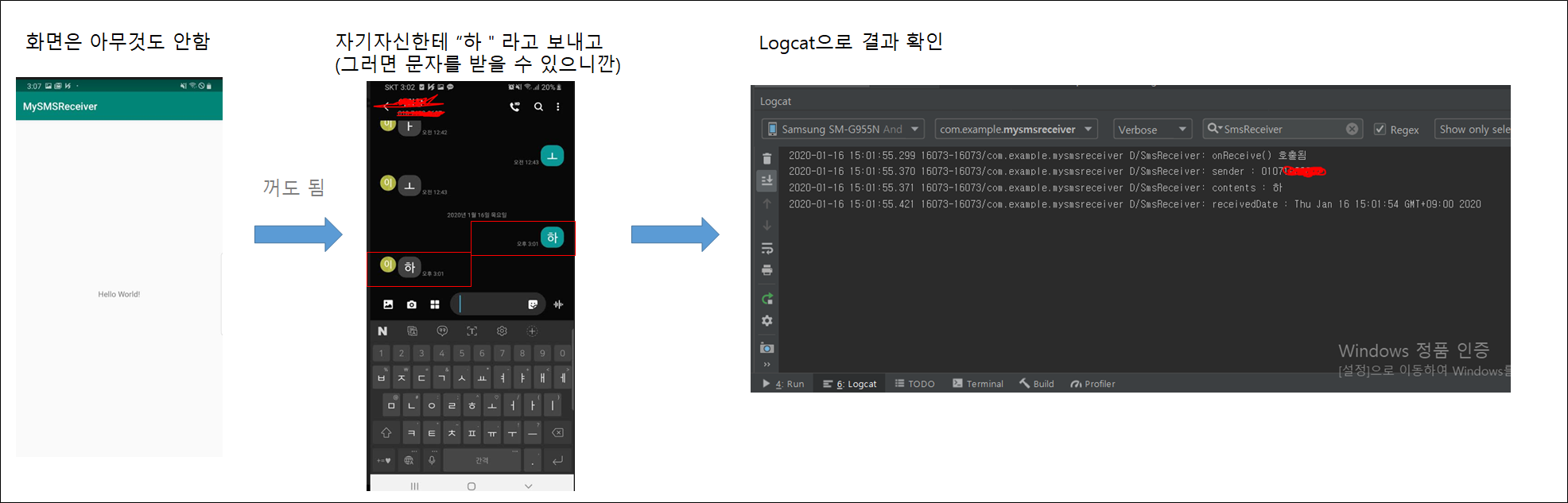
Task: Open the Profiler tab
Action: click(x=1093, y=384)
